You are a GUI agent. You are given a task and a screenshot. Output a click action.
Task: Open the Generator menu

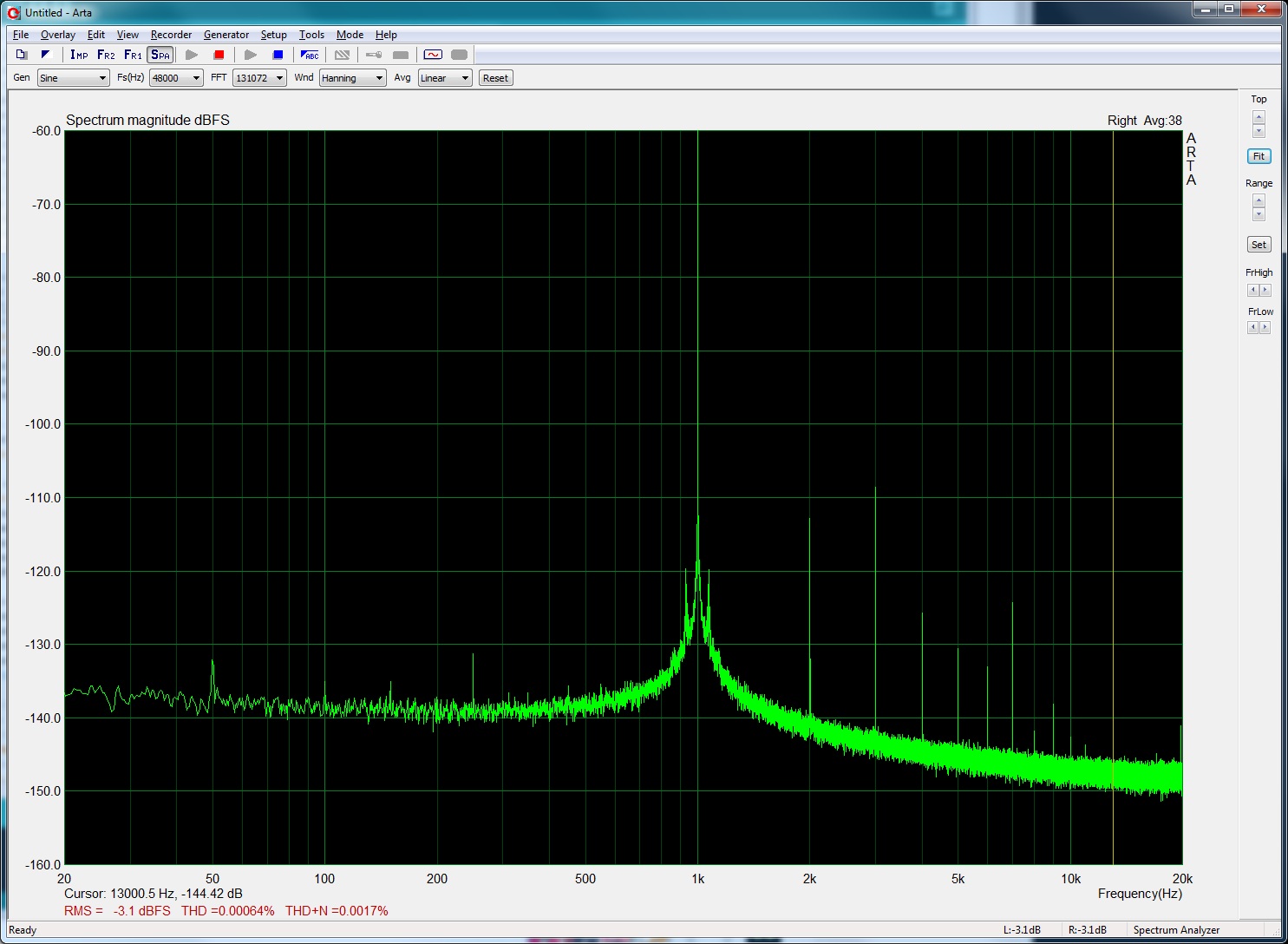pyautogui.click(x=226, y=35)
